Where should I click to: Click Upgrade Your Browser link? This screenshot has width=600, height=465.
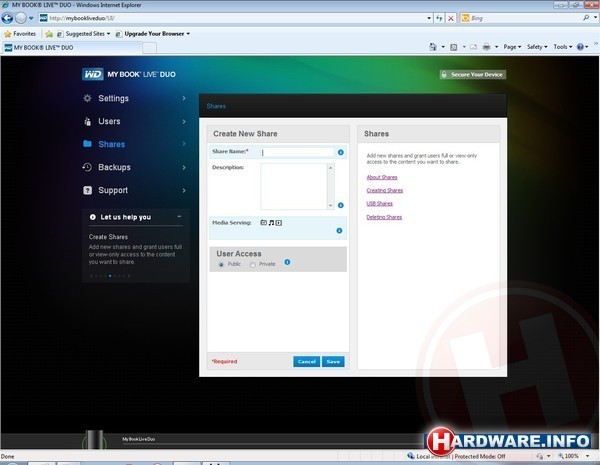click(x=154, y=34)
